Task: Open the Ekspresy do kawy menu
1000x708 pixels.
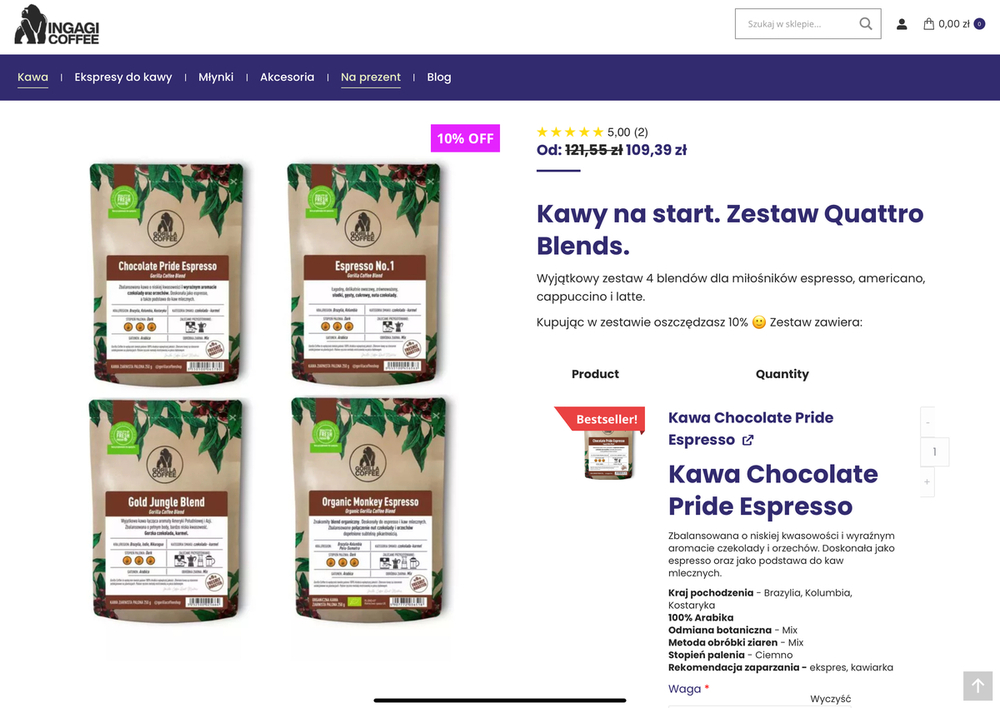Action: pos(123,77)
